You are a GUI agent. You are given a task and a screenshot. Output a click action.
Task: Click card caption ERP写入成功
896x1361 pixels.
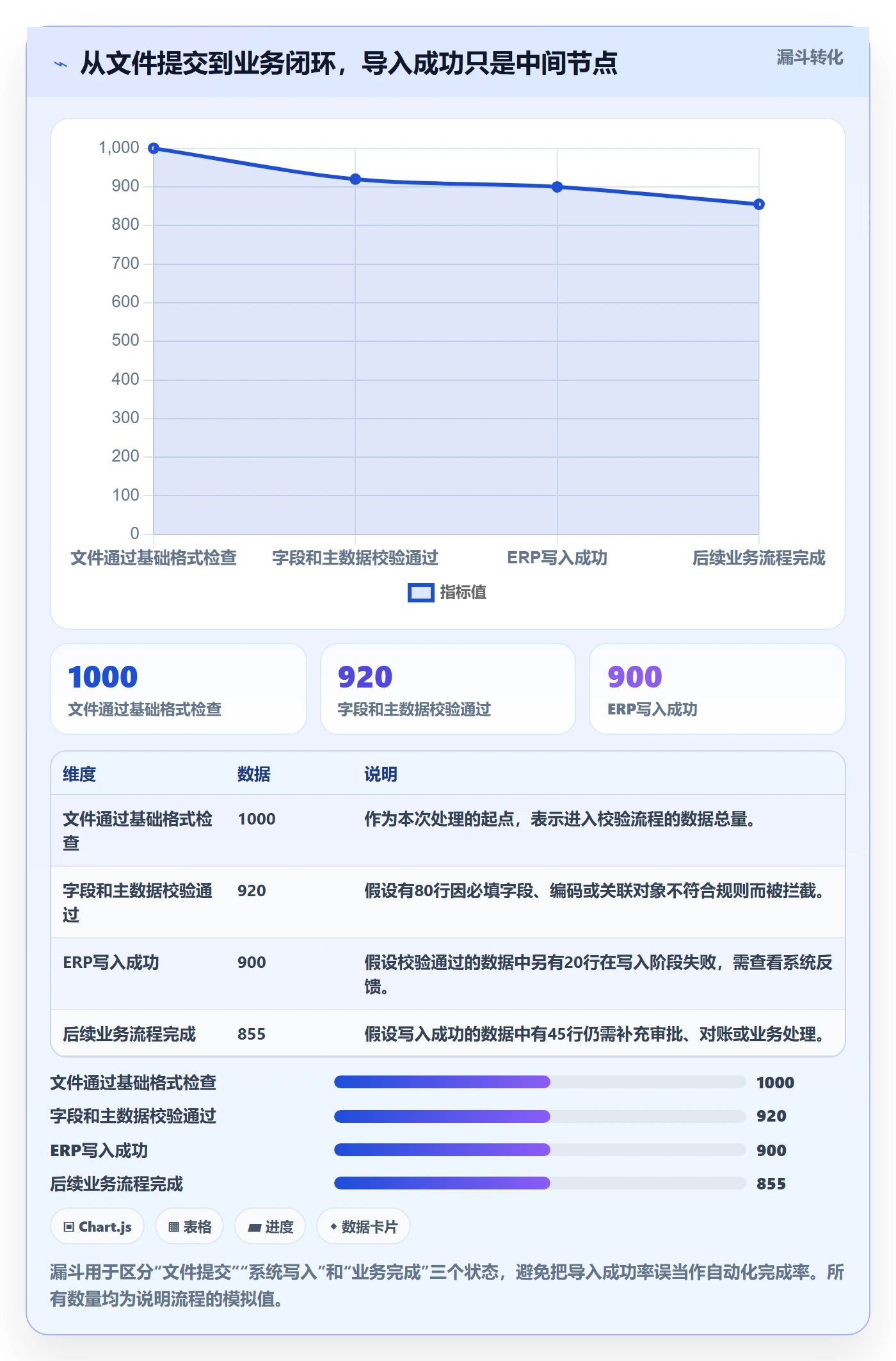tap(652, 709)
